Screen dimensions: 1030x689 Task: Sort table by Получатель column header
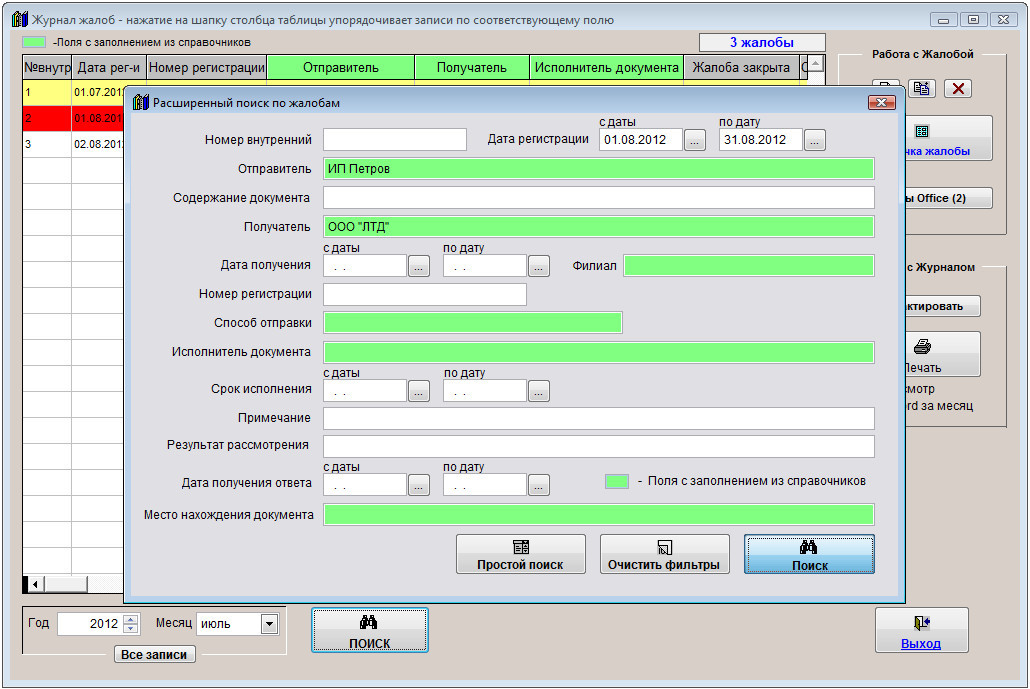point(471,68)
